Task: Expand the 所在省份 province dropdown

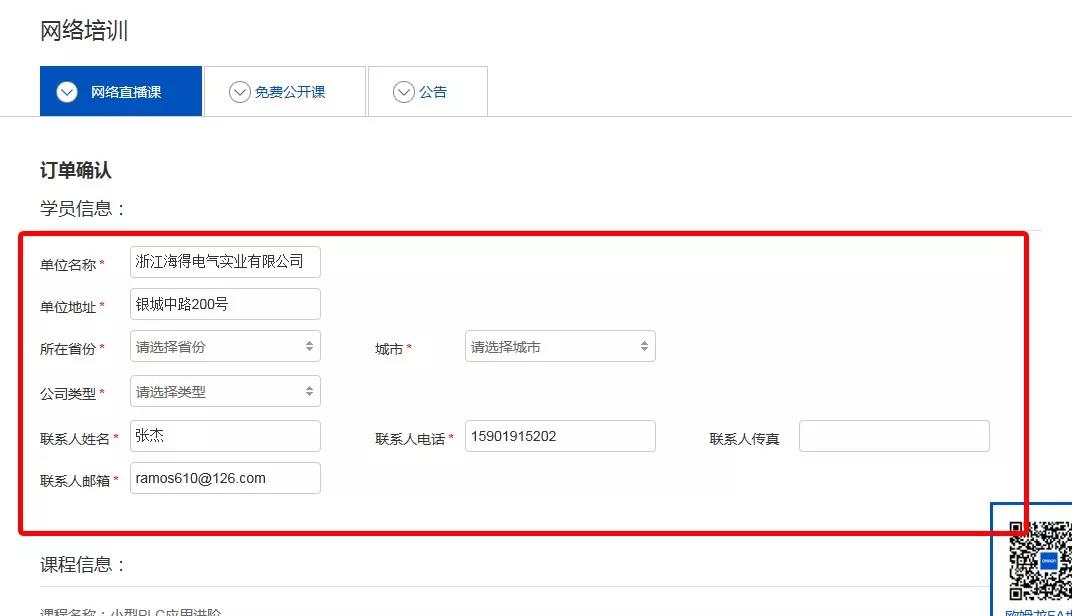Action: [x=225, y=347]
